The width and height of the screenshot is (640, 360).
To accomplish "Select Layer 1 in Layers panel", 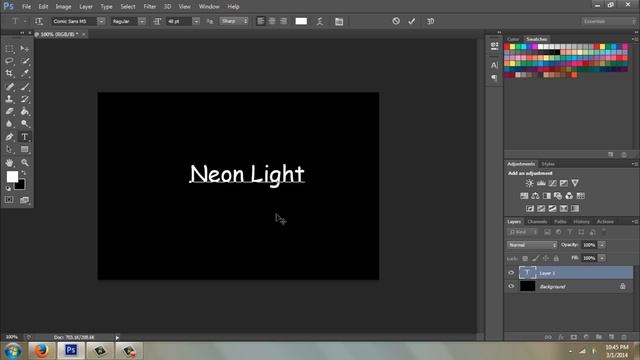I will 576,273.
